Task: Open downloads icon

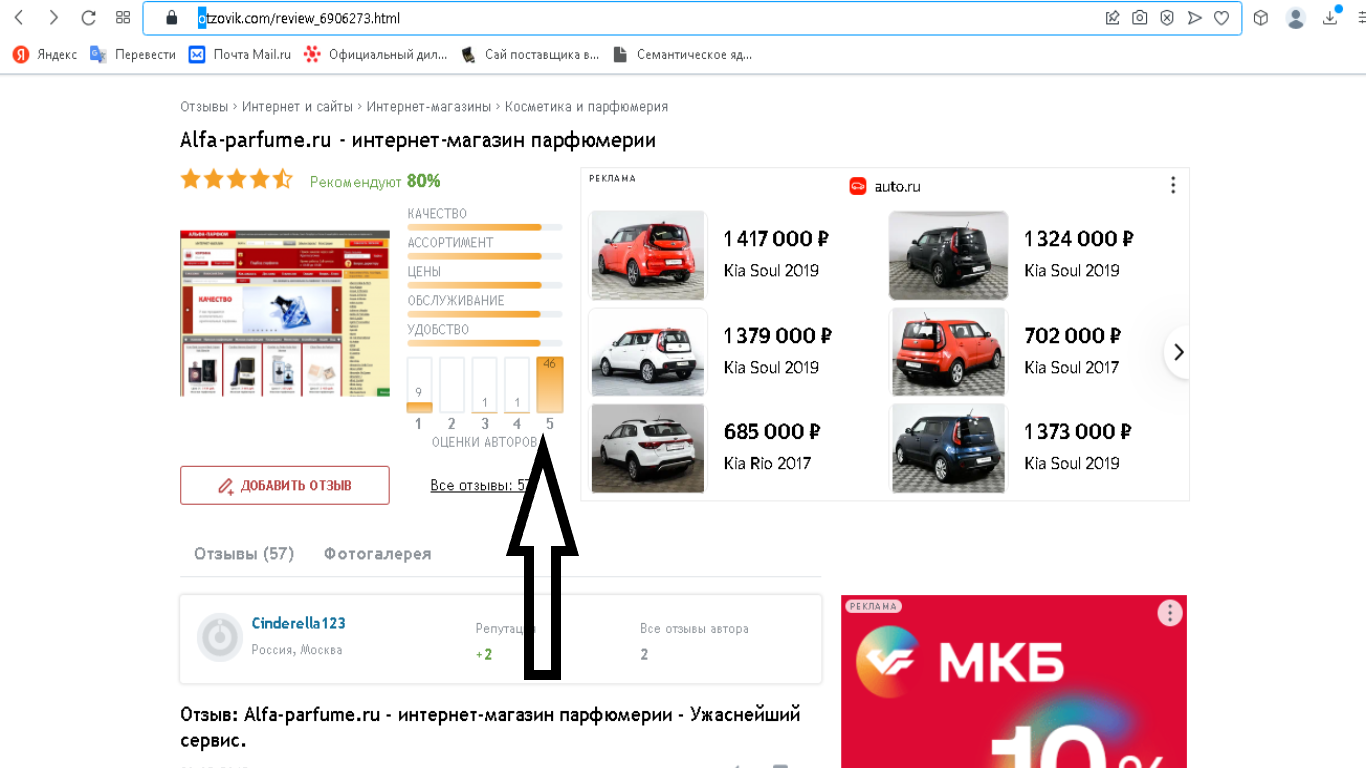Action: [x=1330, y=17]
